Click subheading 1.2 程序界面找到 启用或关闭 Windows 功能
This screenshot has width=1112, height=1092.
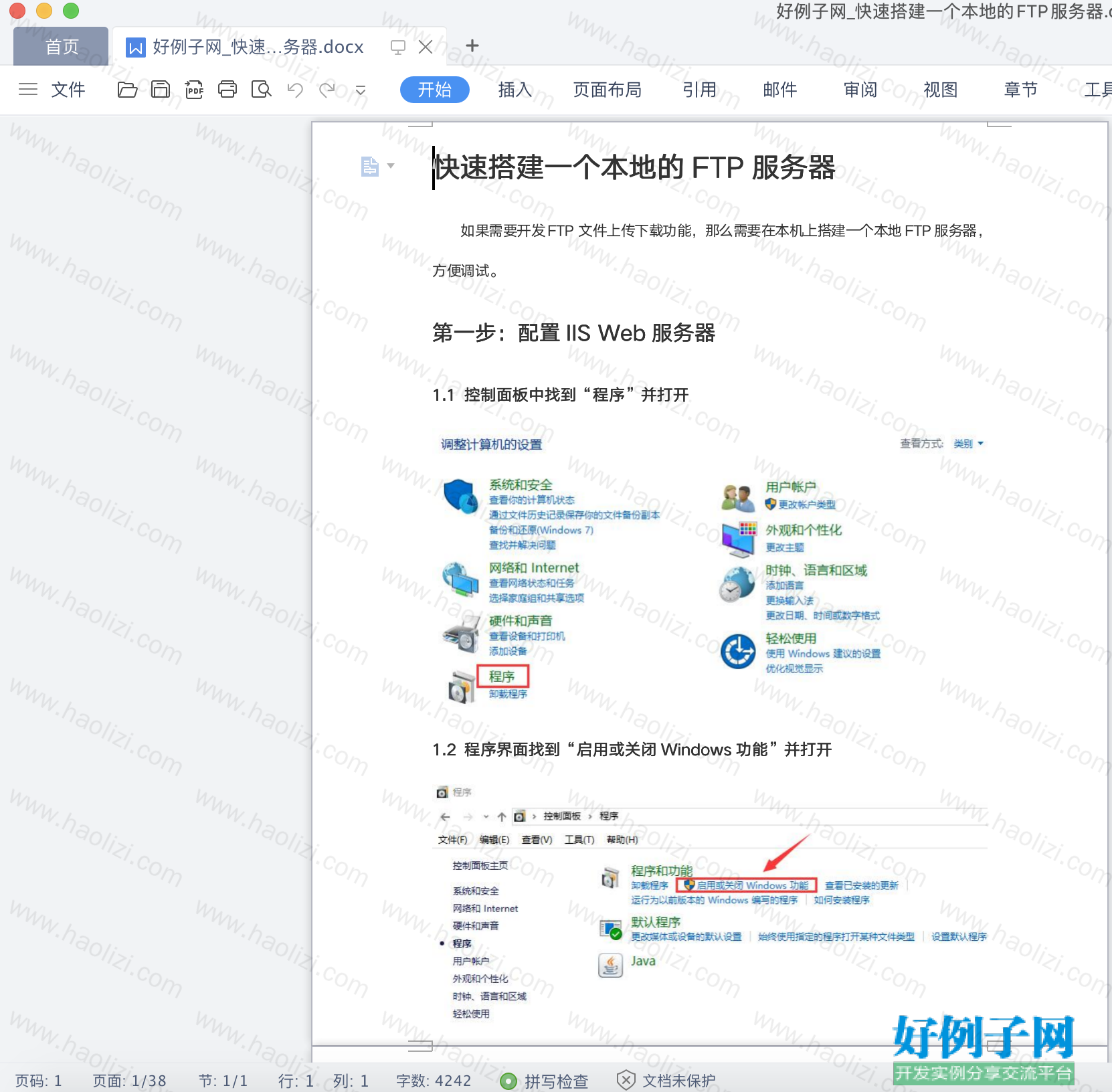[632, 749]
